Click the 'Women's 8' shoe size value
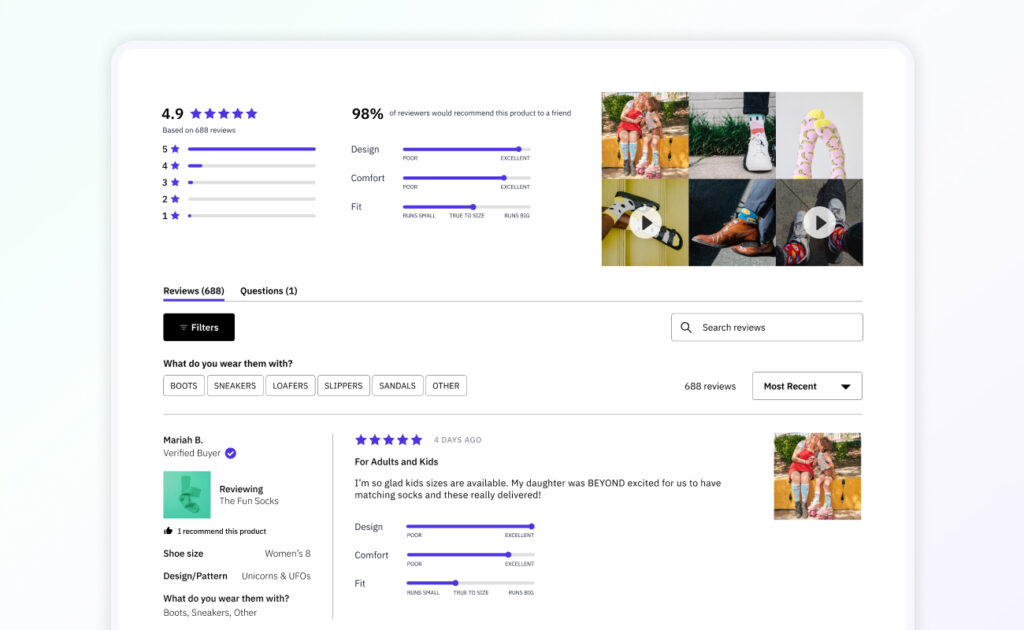Screen dimensions: 1024x630 pyautogui.click(x=287, y=554)
